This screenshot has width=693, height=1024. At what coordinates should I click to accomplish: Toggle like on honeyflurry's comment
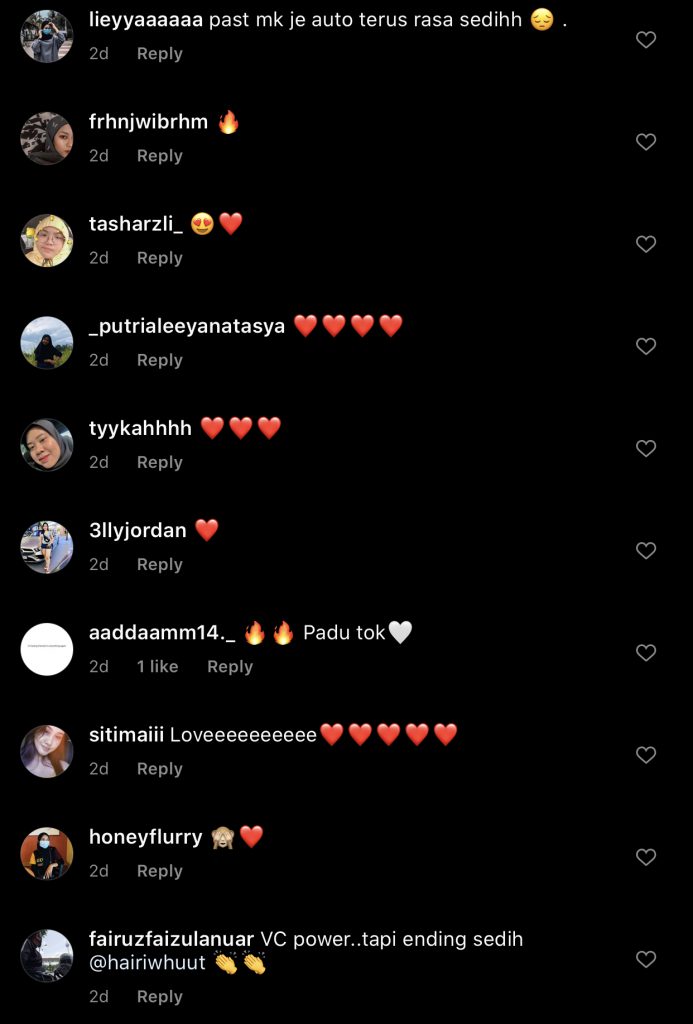click(x=645, y=857)
